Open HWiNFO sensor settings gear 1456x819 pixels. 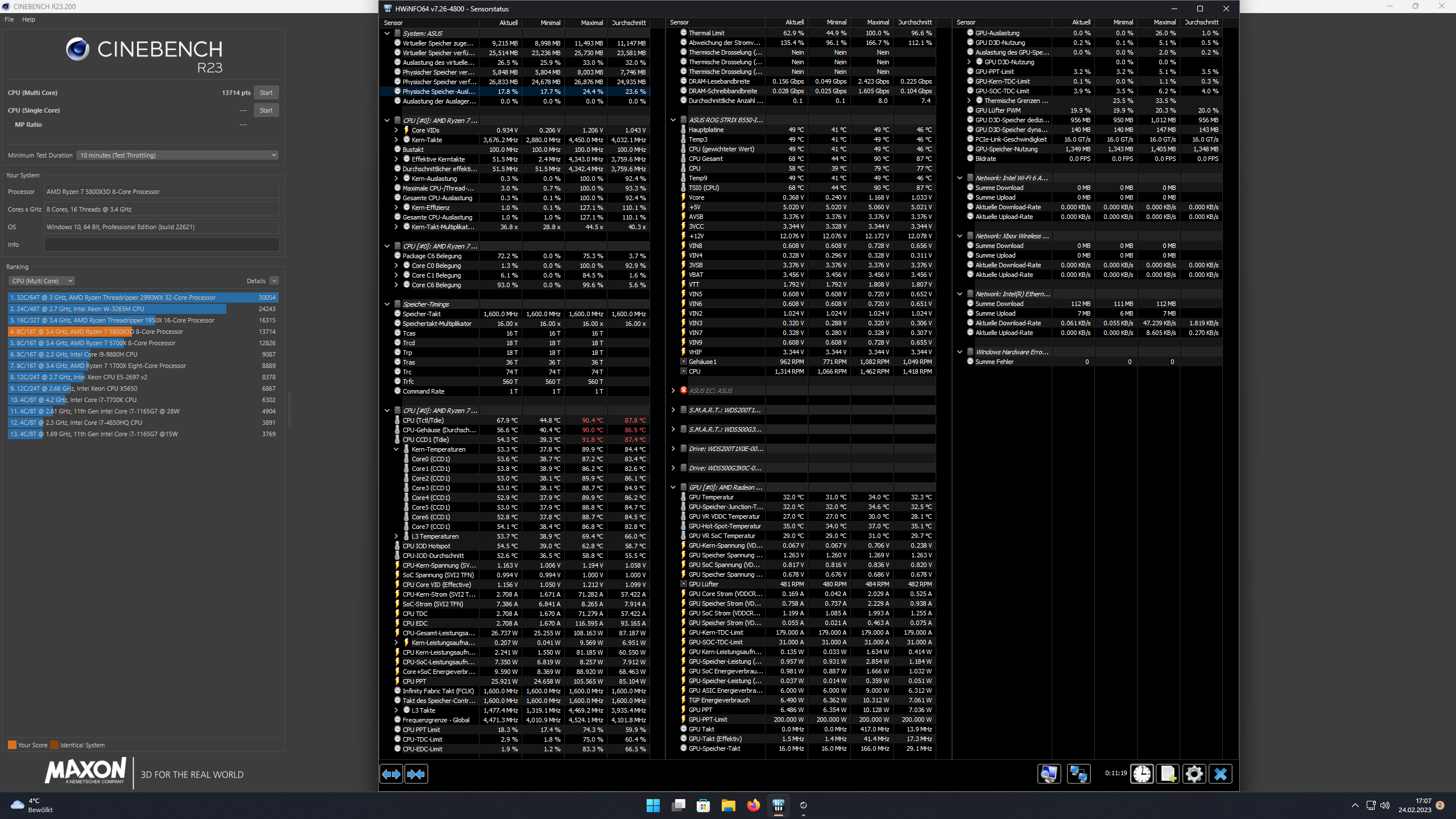1194,774
